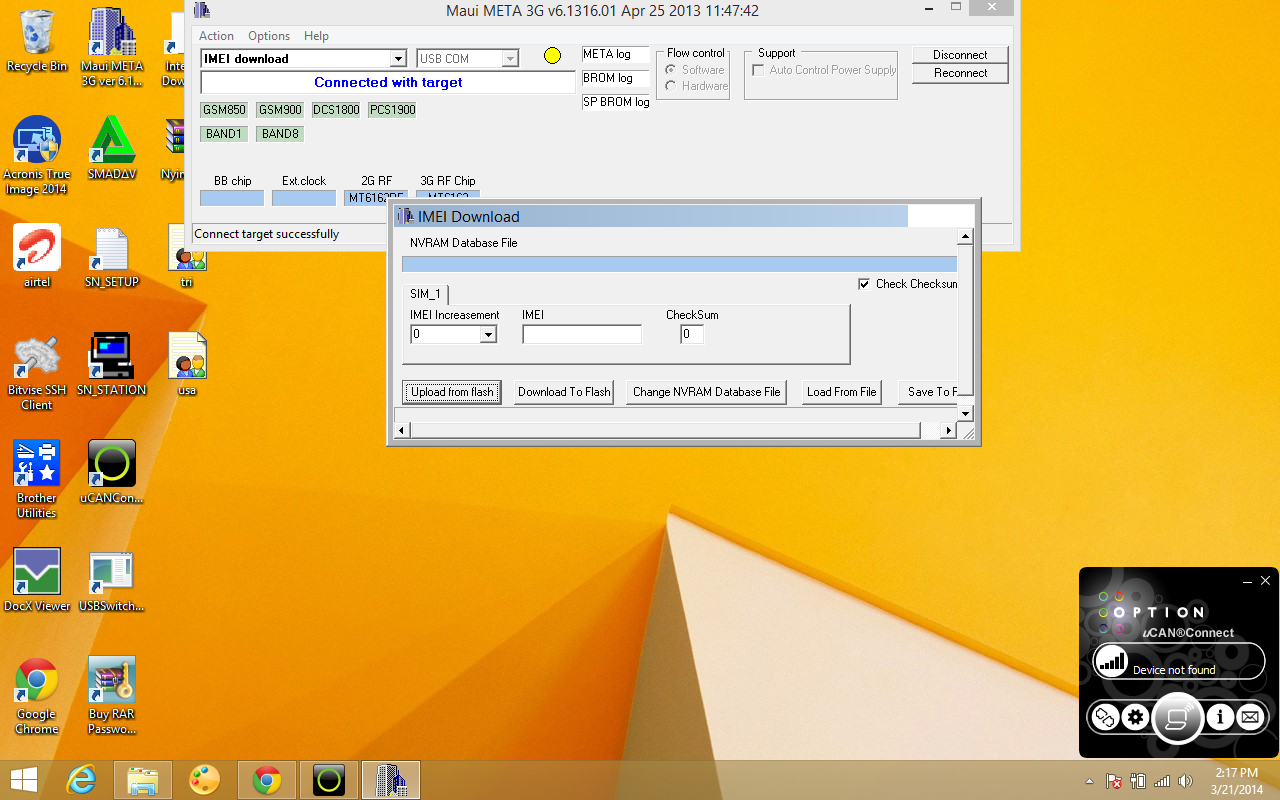The width and height of the screenshot is (1280, 800).
Task: Open the usa desktop icon
Action: click(187, 364)
